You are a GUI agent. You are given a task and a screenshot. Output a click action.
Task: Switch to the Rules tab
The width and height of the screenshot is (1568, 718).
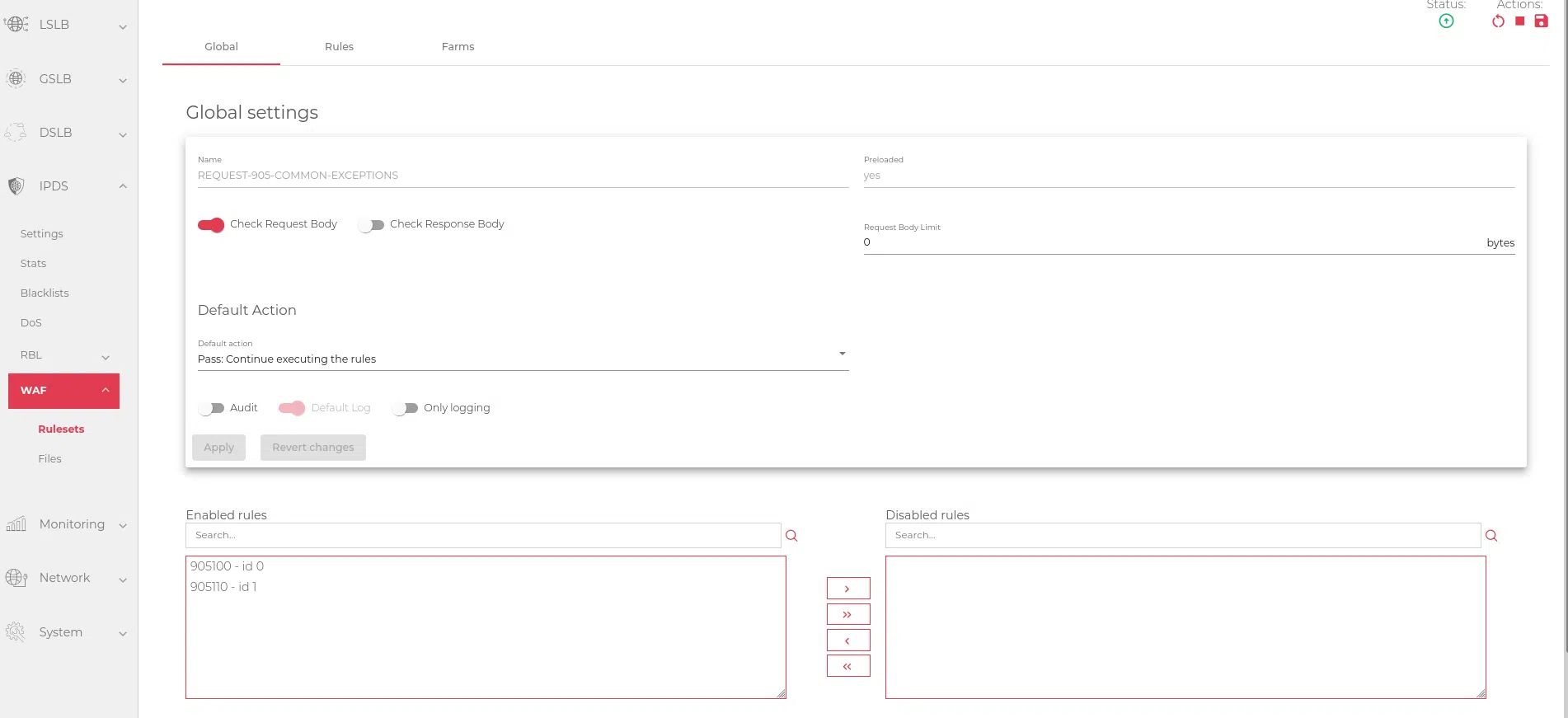point(339,47)
